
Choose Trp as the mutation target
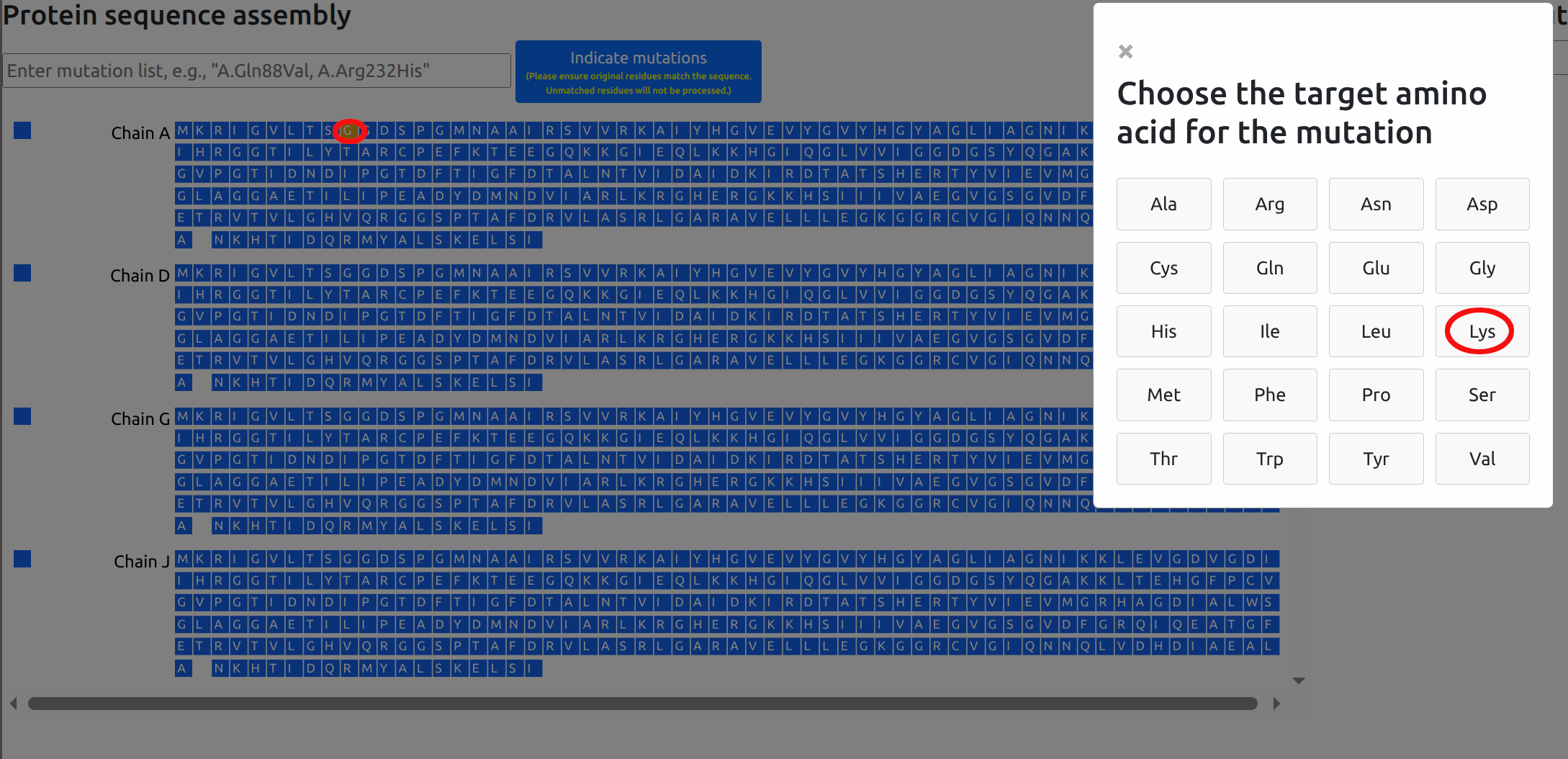tap(1269, 458)
